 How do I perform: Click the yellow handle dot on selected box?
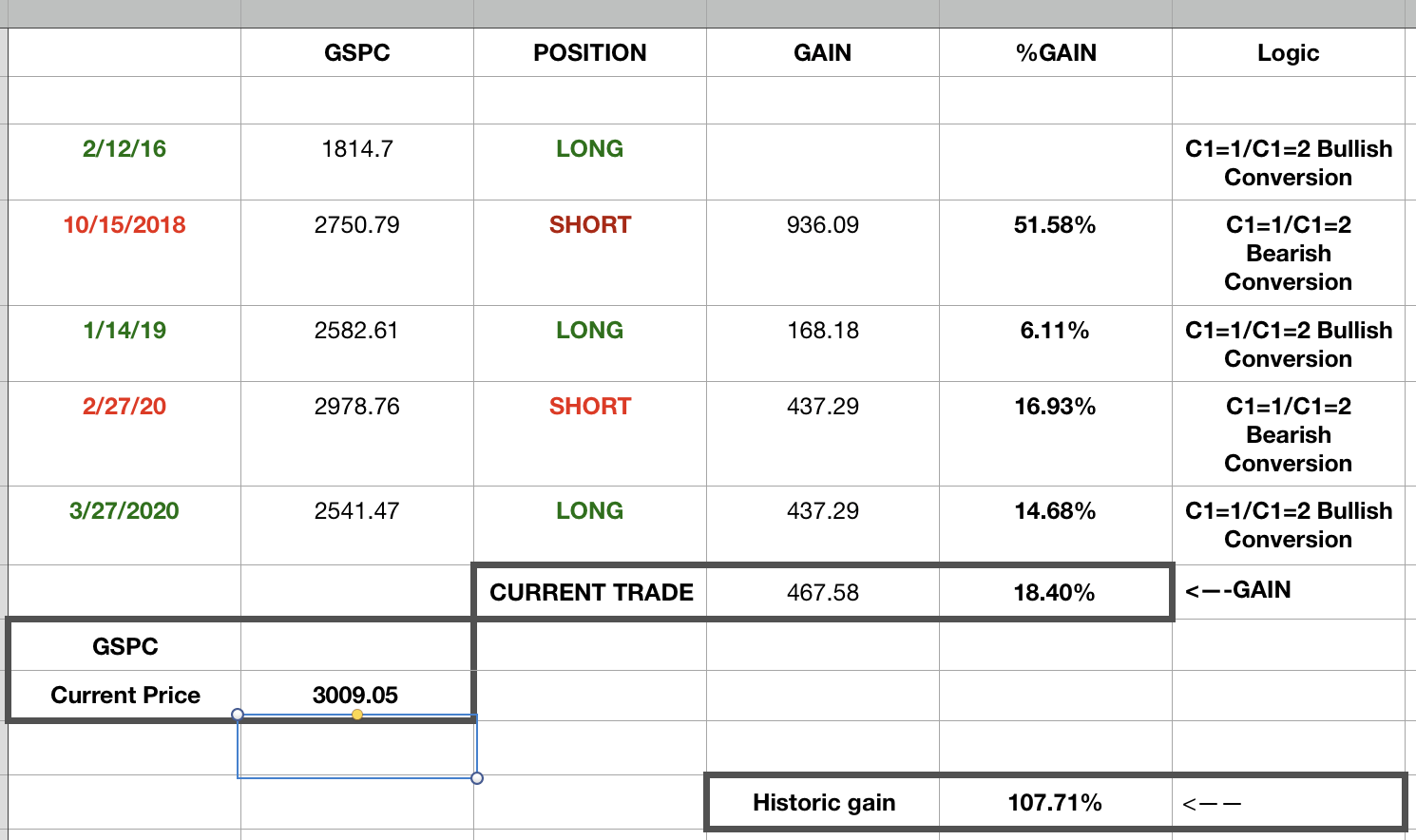click(x=357, y=715)
